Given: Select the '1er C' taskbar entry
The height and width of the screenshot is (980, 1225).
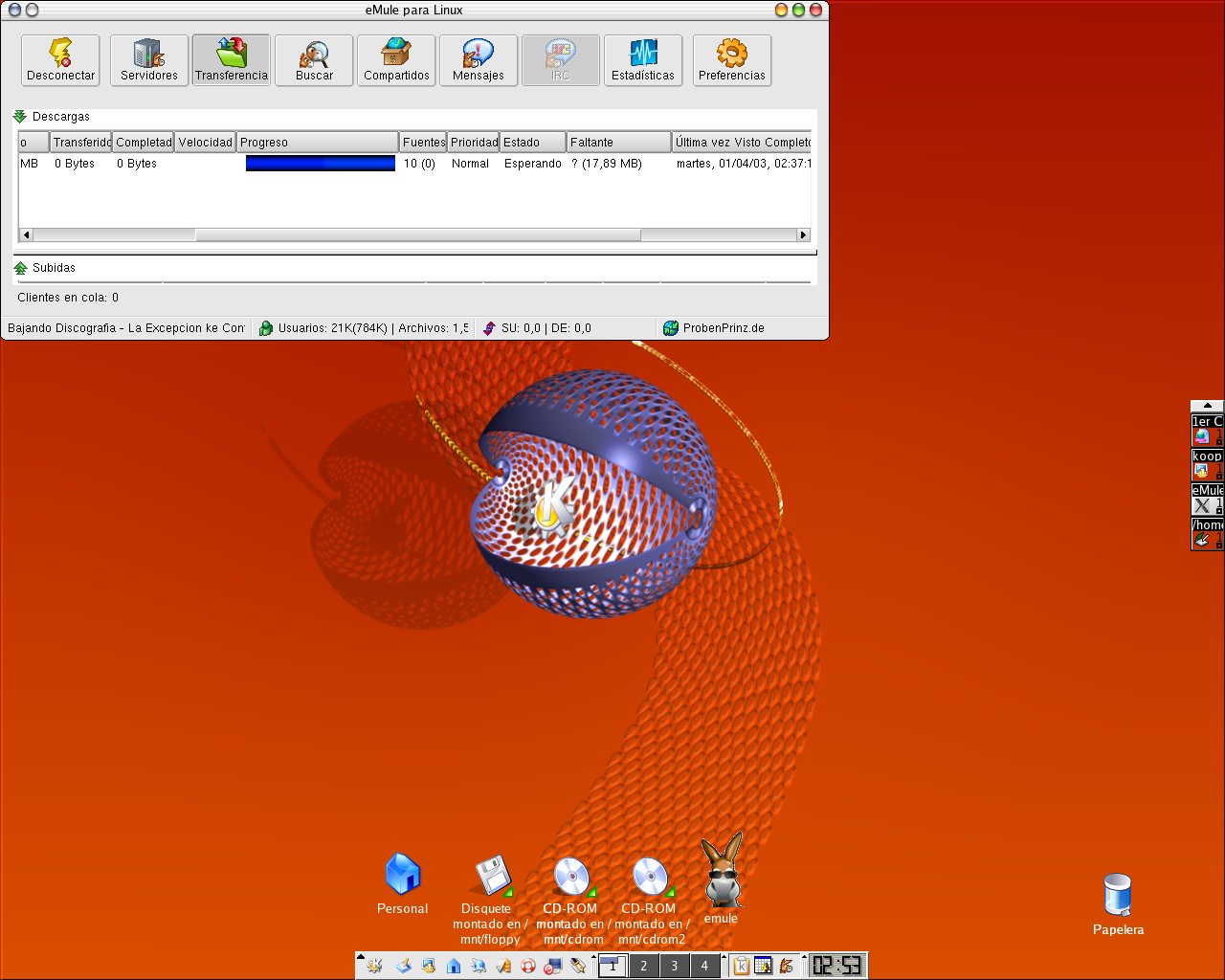Looking at the screenshot, I should 1208,430.
